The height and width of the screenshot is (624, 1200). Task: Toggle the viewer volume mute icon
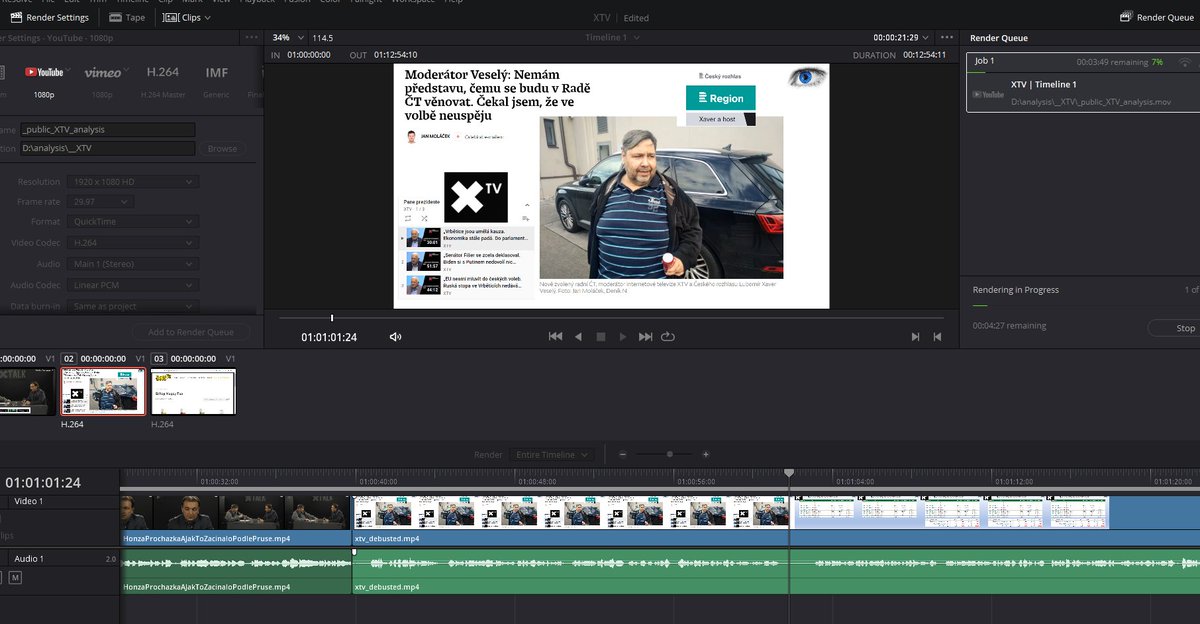[396, 337]
